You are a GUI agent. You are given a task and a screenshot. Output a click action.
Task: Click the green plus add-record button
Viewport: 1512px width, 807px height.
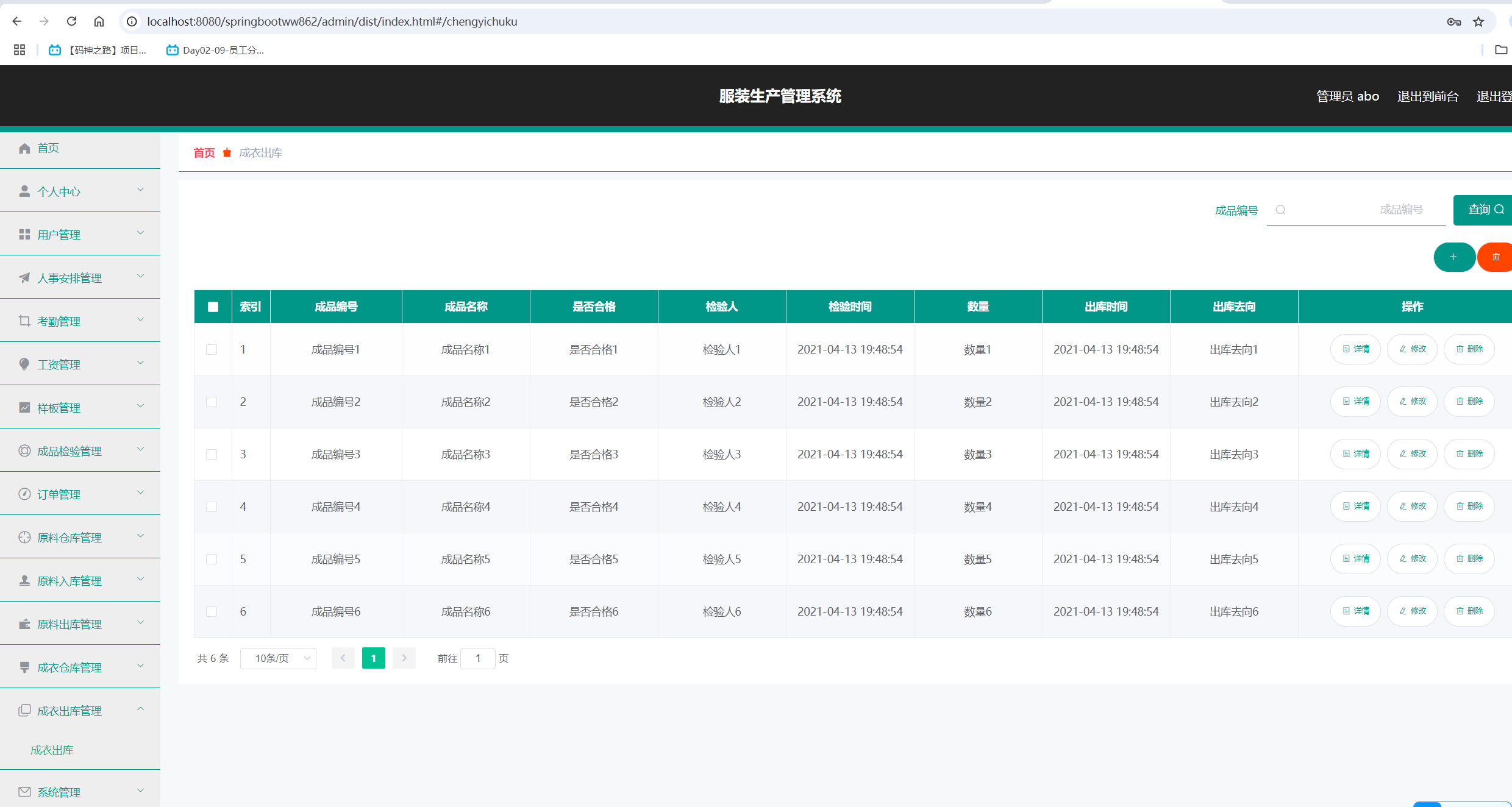point(1453,257)
